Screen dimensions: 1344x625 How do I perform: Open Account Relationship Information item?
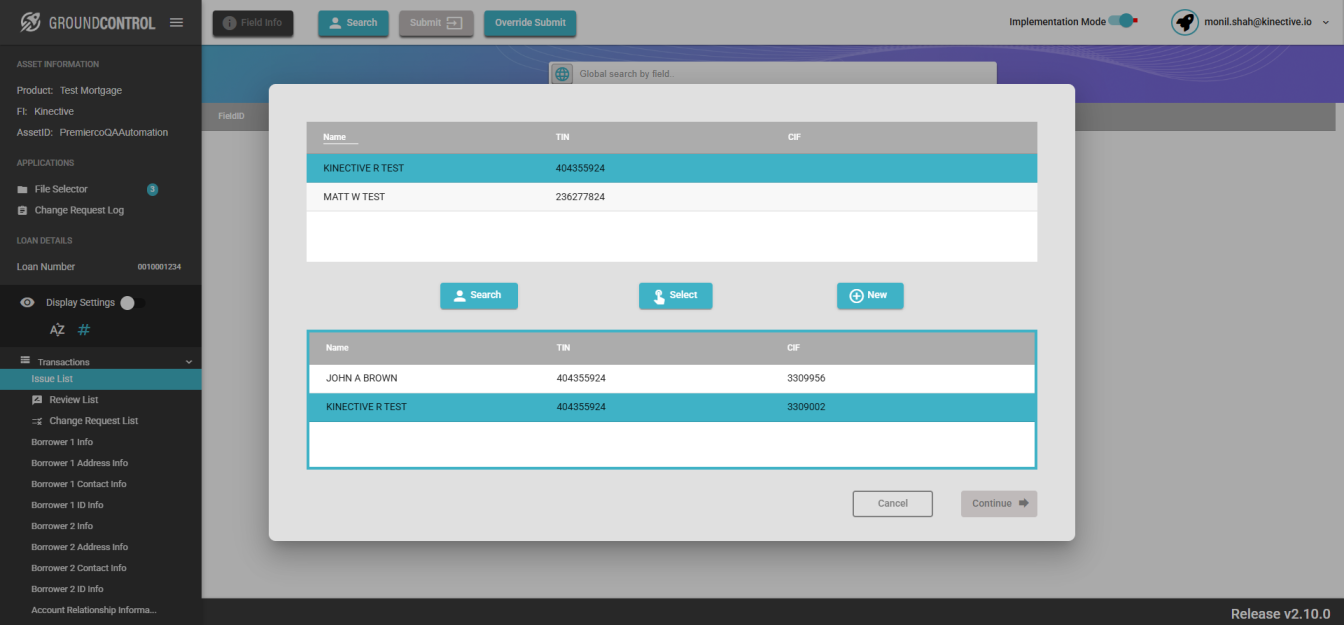pos(94,610)
